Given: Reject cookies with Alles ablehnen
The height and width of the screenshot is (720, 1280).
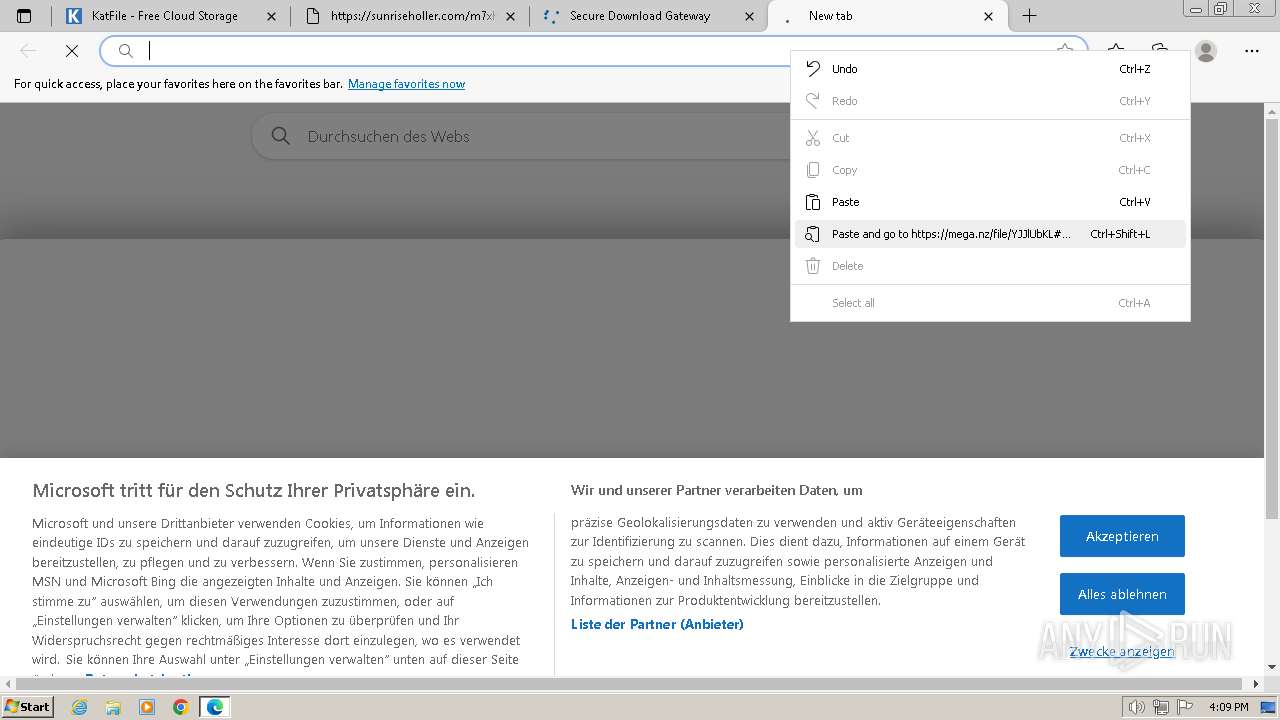Looking at the screenshot, I should 1122,594.
